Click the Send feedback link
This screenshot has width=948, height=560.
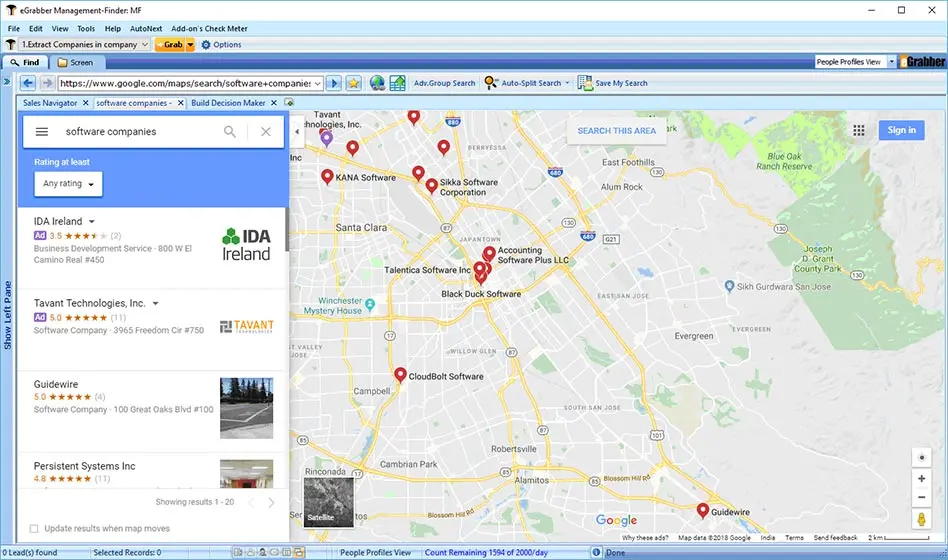835,538
